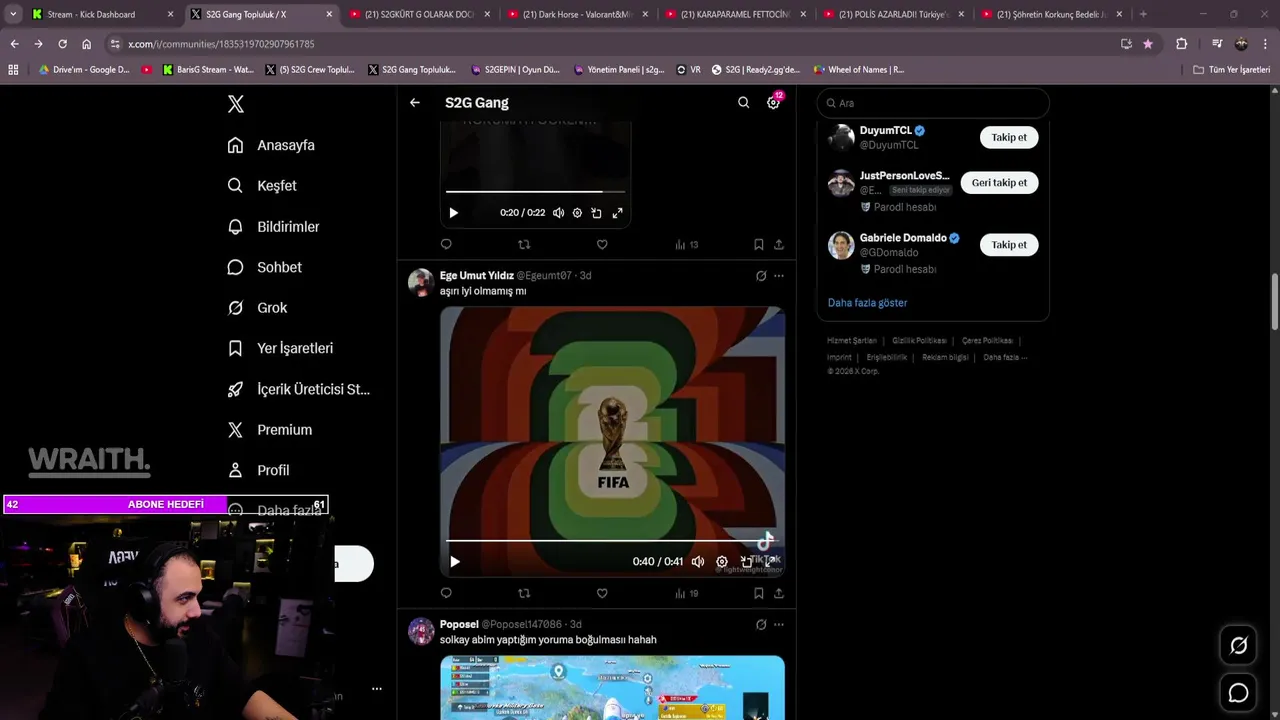The height and width of the screenshot is (720, 1280).
Task: Open FIFA video settings gear
Action: click(x=722, y=562)
